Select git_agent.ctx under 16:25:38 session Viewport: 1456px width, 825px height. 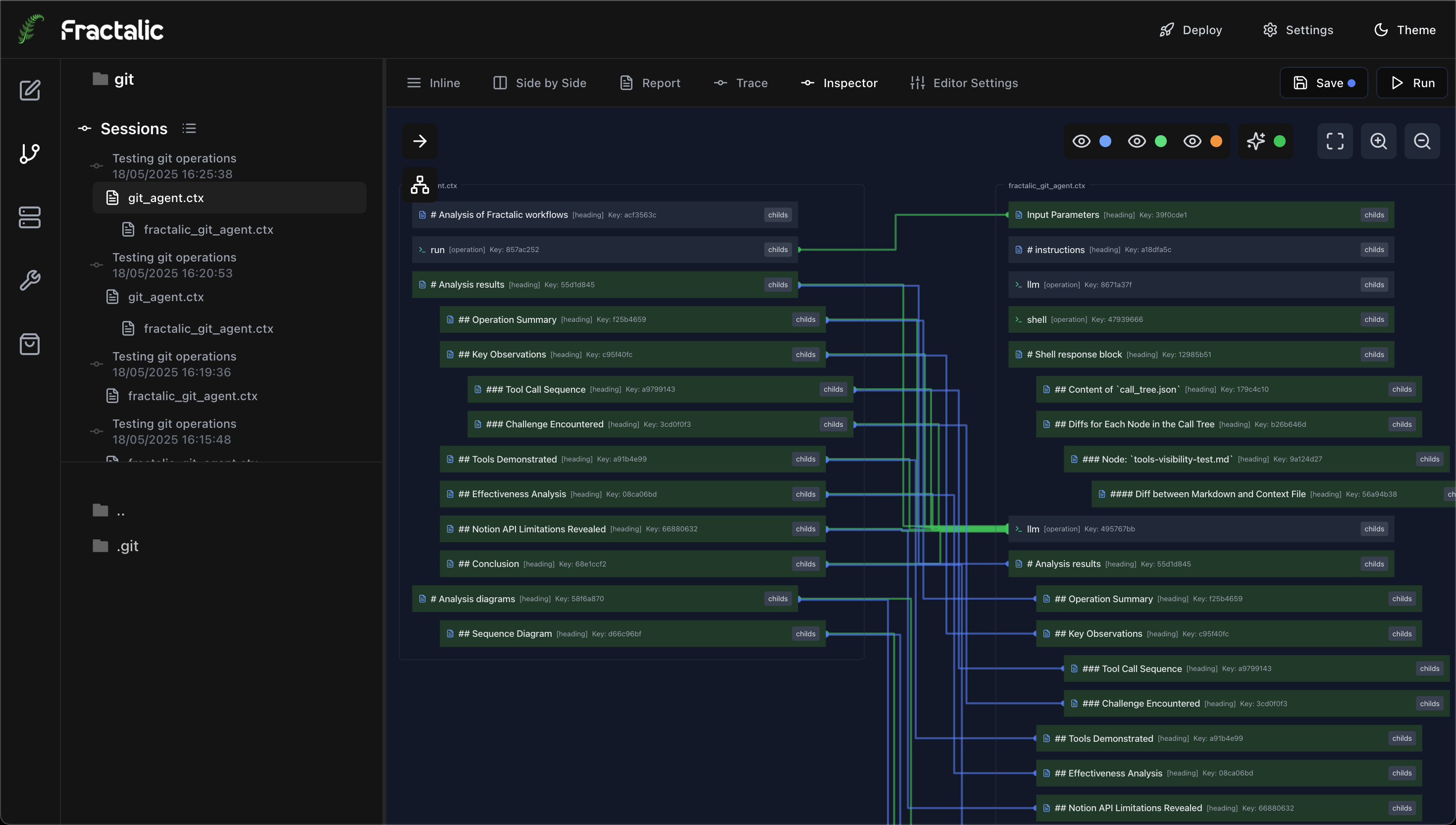pyautogui.click(x=229, y=198)
